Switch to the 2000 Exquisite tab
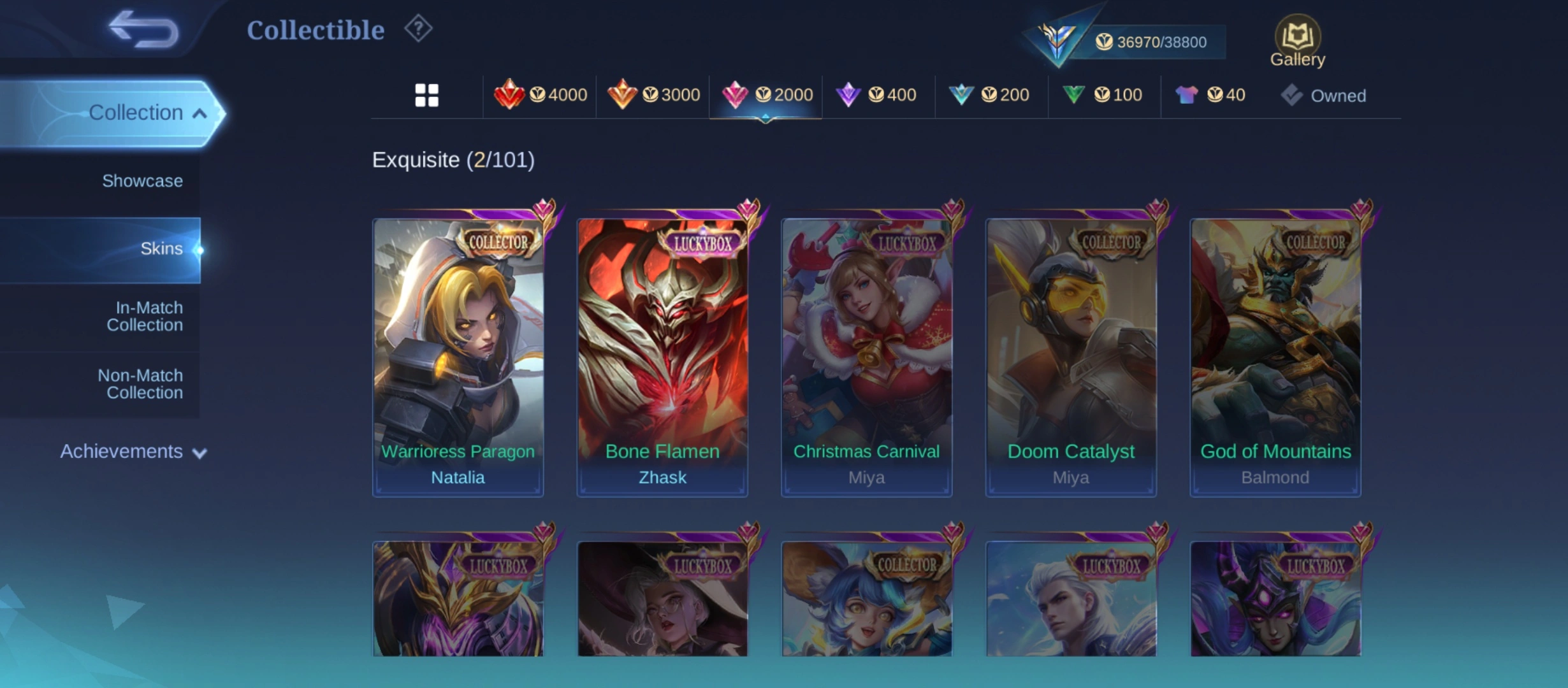The image size is (1568, 688). pyautogui.click(x=767, y=95)
